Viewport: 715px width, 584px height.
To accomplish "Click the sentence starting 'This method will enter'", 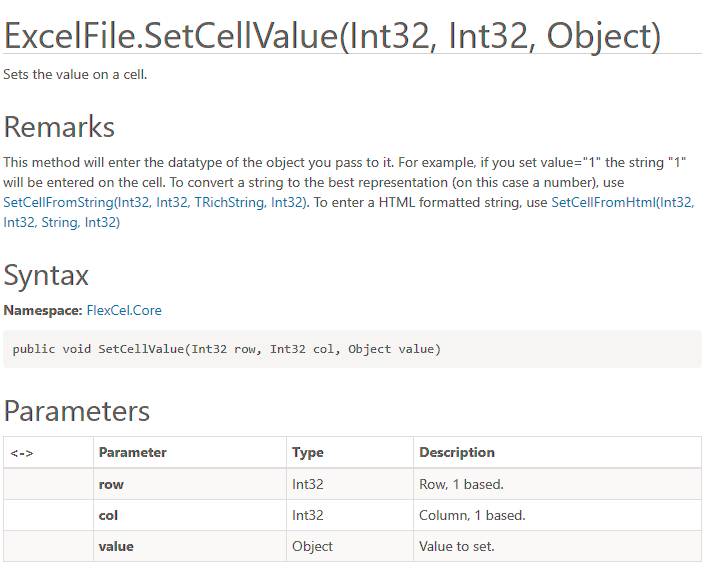I will coord(198,162).
